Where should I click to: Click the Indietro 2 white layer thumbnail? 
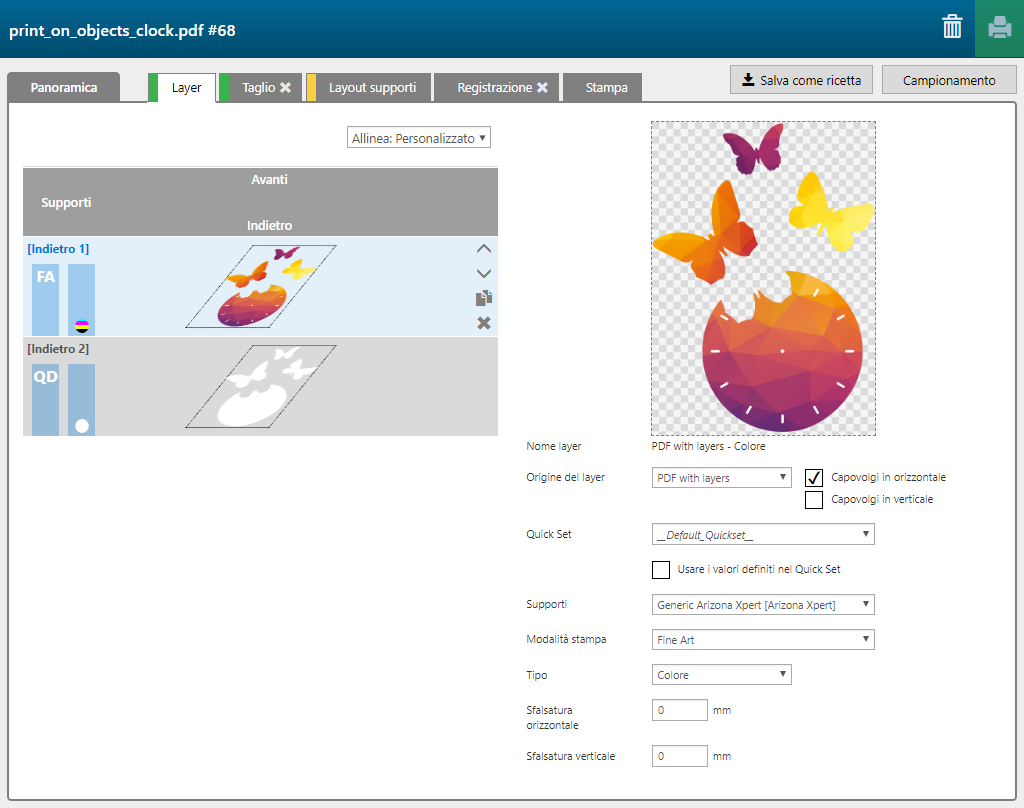pyautogui.click(x=261, y=386)
